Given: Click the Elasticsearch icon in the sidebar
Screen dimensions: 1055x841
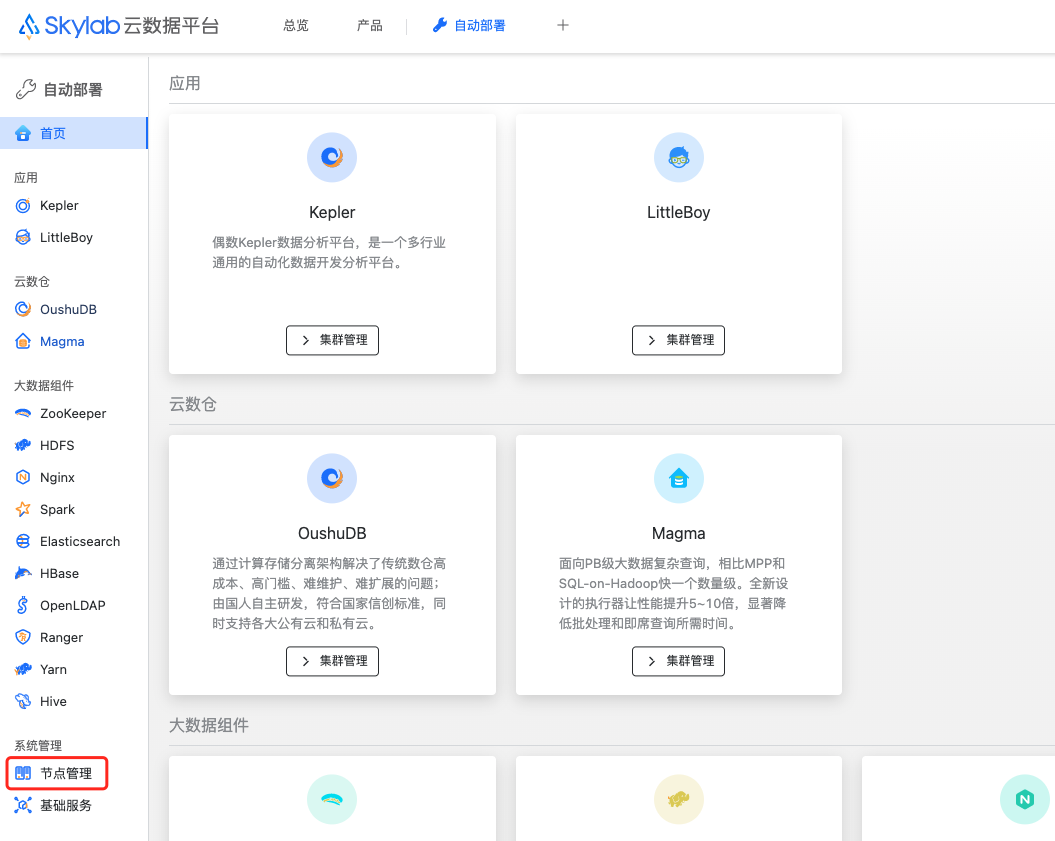Looking at the screenshot, I should pos(23,541).
